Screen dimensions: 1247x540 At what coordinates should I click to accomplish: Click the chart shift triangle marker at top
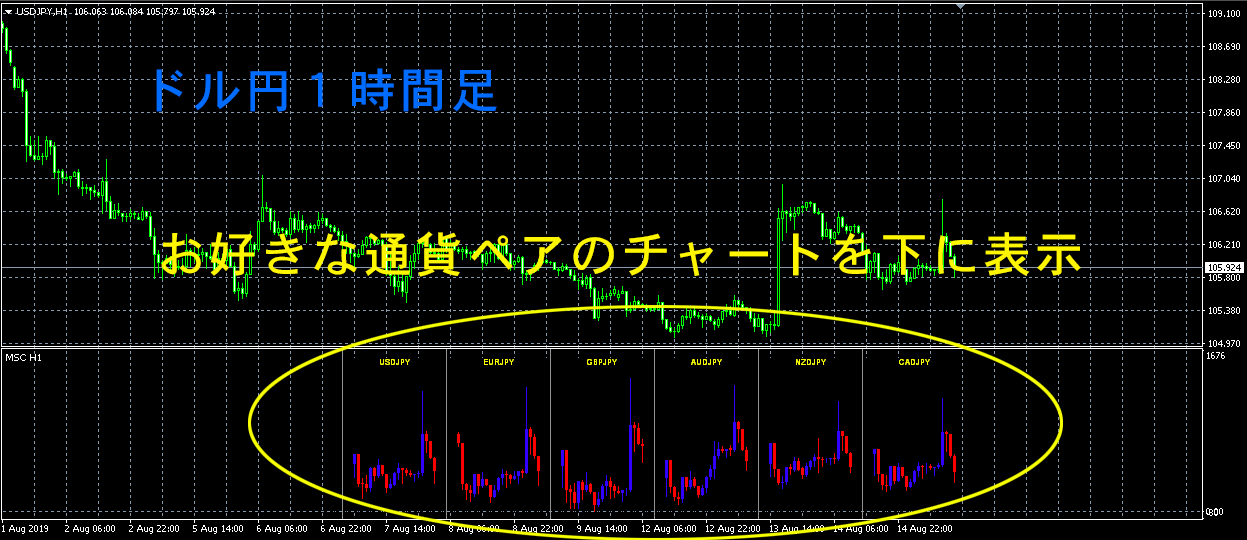pyautogui.click(x=962, y=8)
